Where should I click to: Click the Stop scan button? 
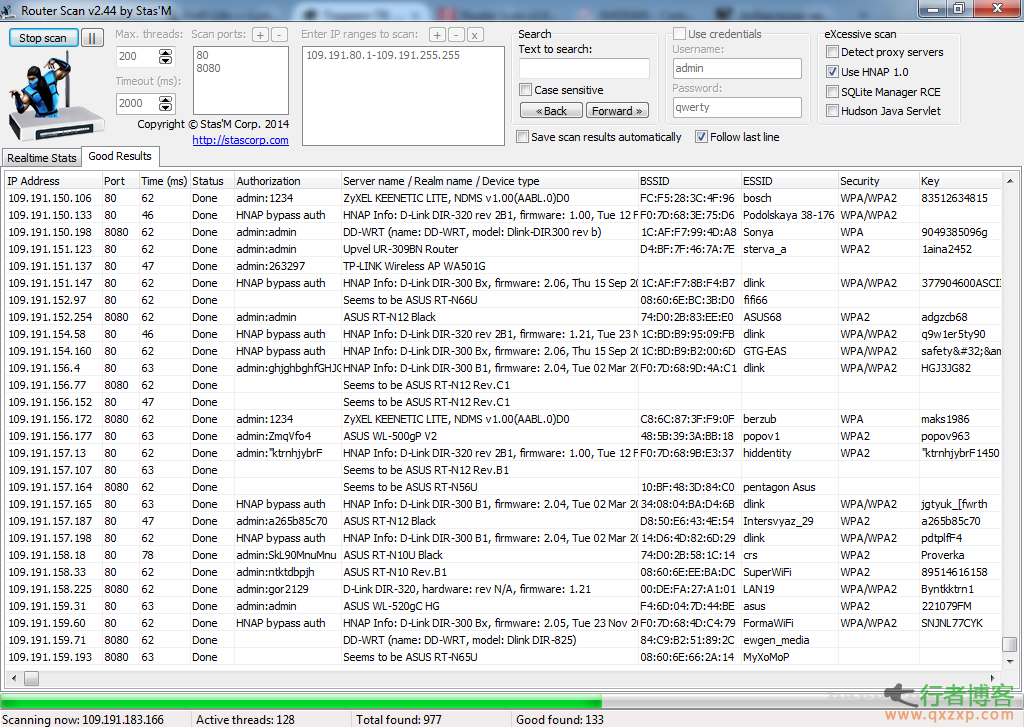(x=43, y=38)
